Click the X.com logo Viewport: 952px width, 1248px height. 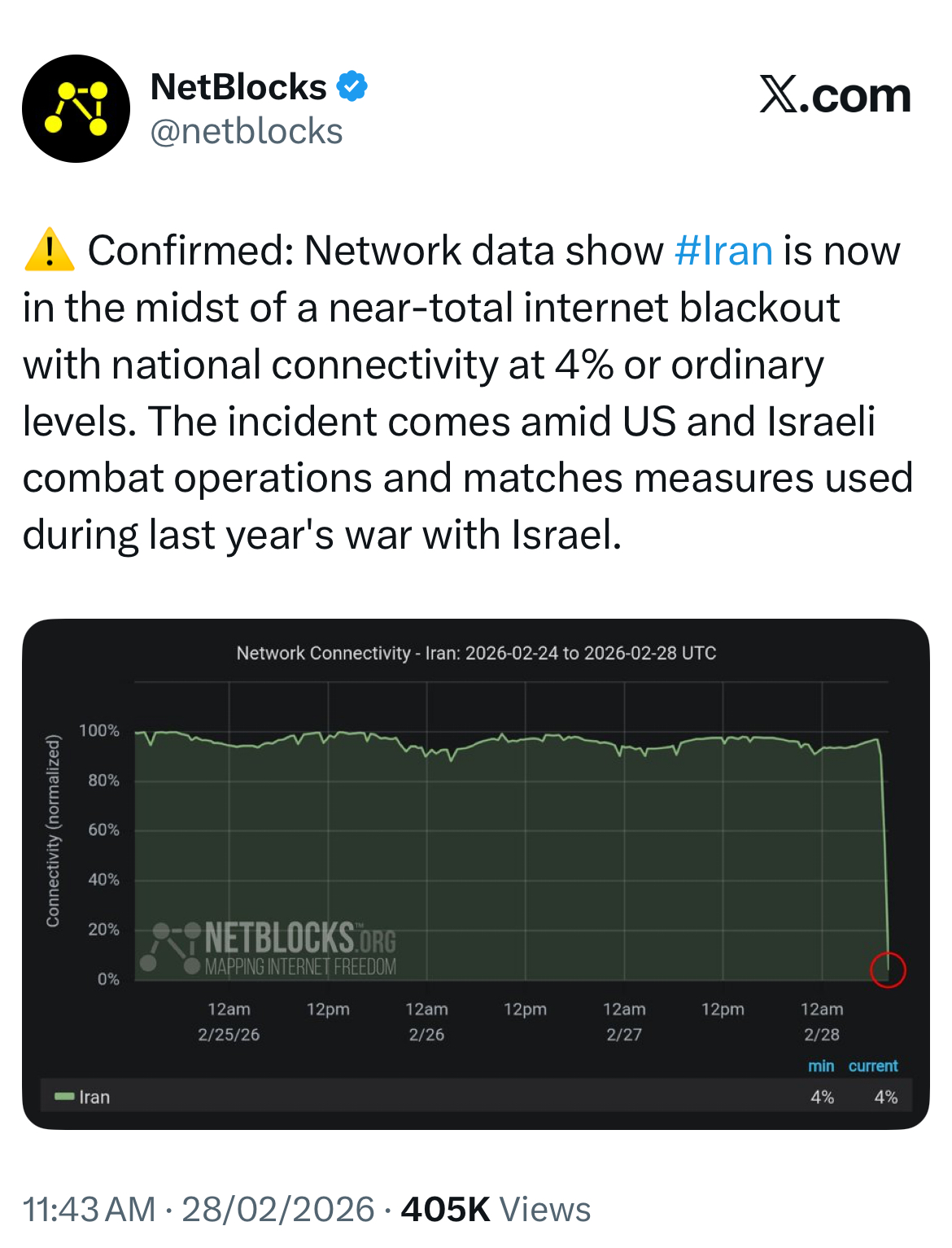835,95
